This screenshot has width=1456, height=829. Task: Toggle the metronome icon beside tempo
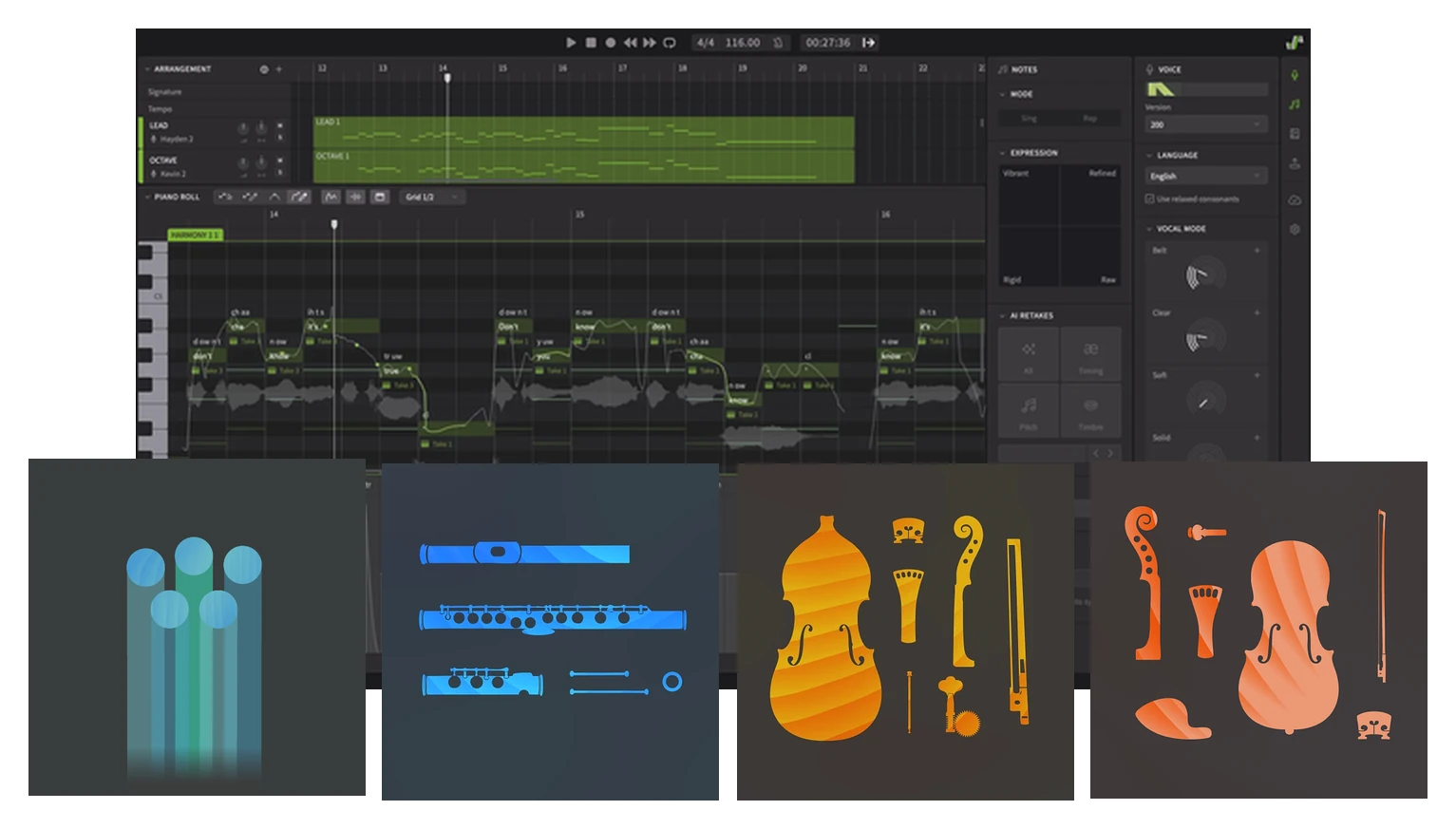tap(778, 43)
